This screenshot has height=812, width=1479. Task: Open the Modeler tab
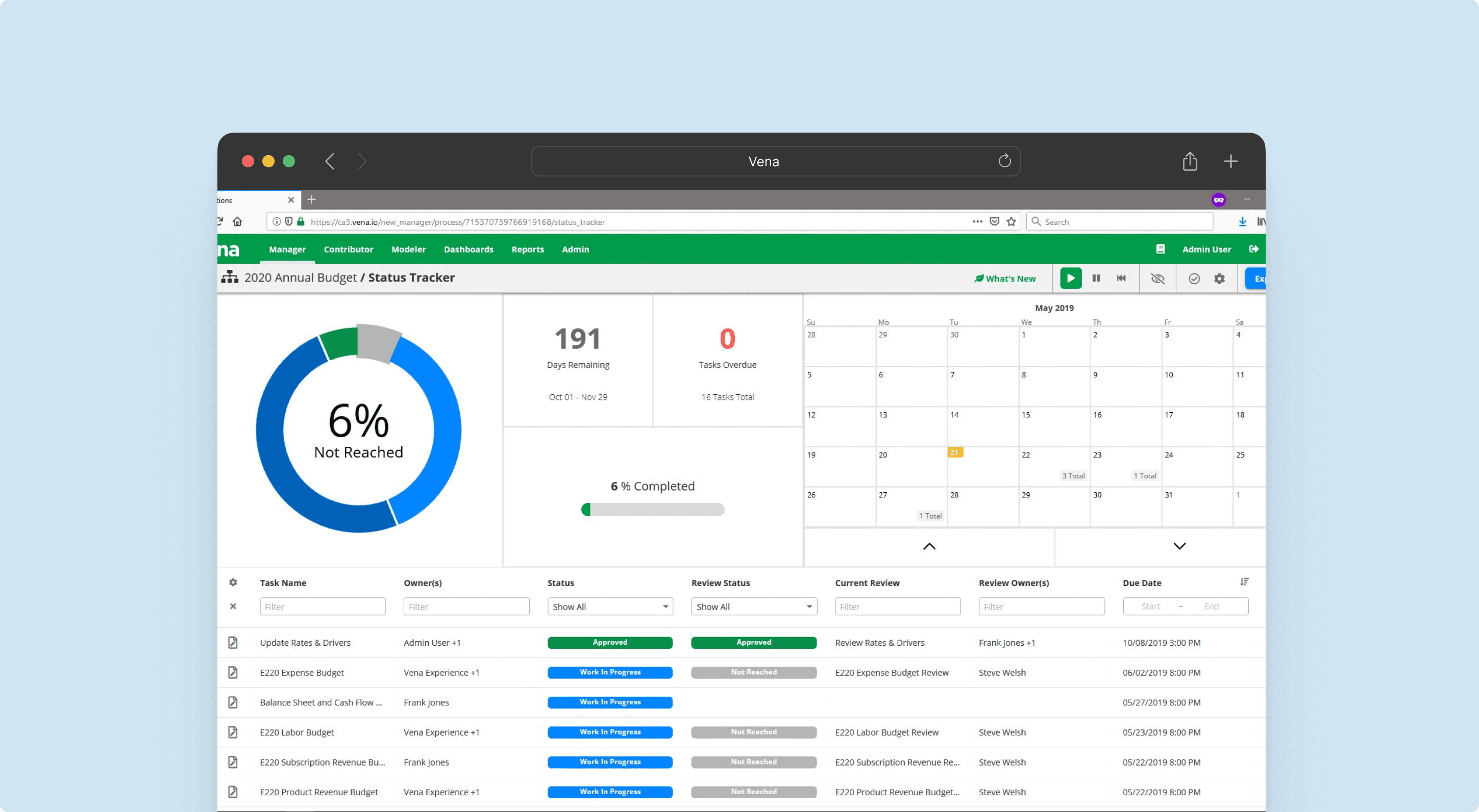click(x=408, y=249)
